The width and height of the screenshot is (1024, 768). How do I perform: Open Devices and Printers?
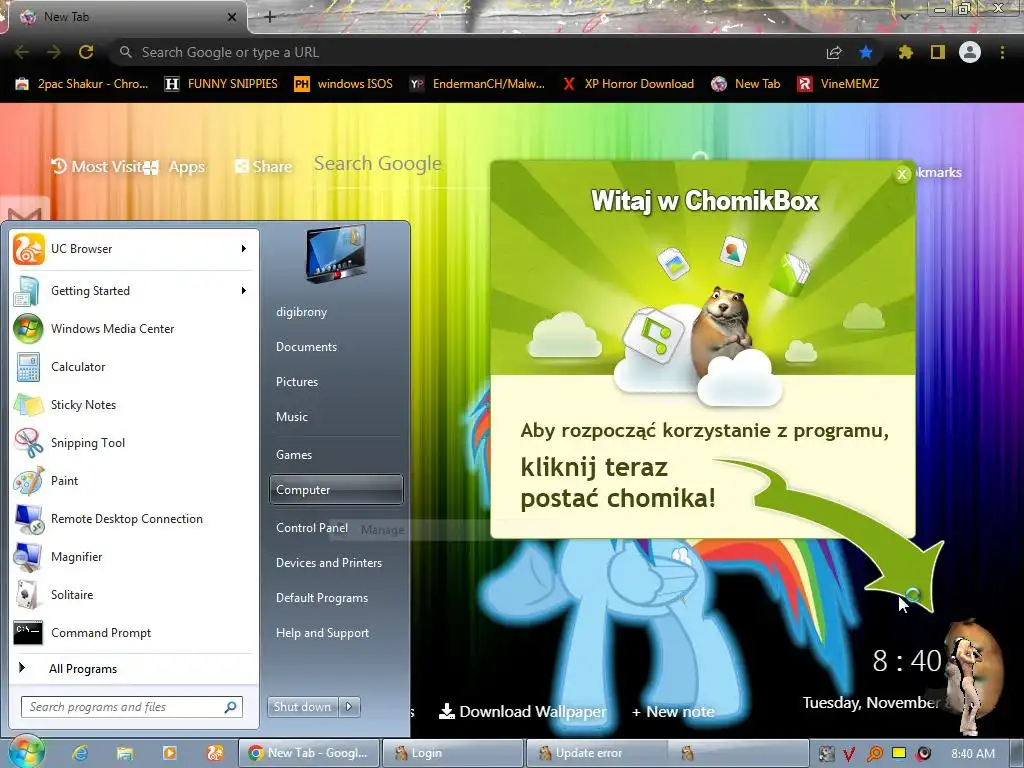(328, 563)
